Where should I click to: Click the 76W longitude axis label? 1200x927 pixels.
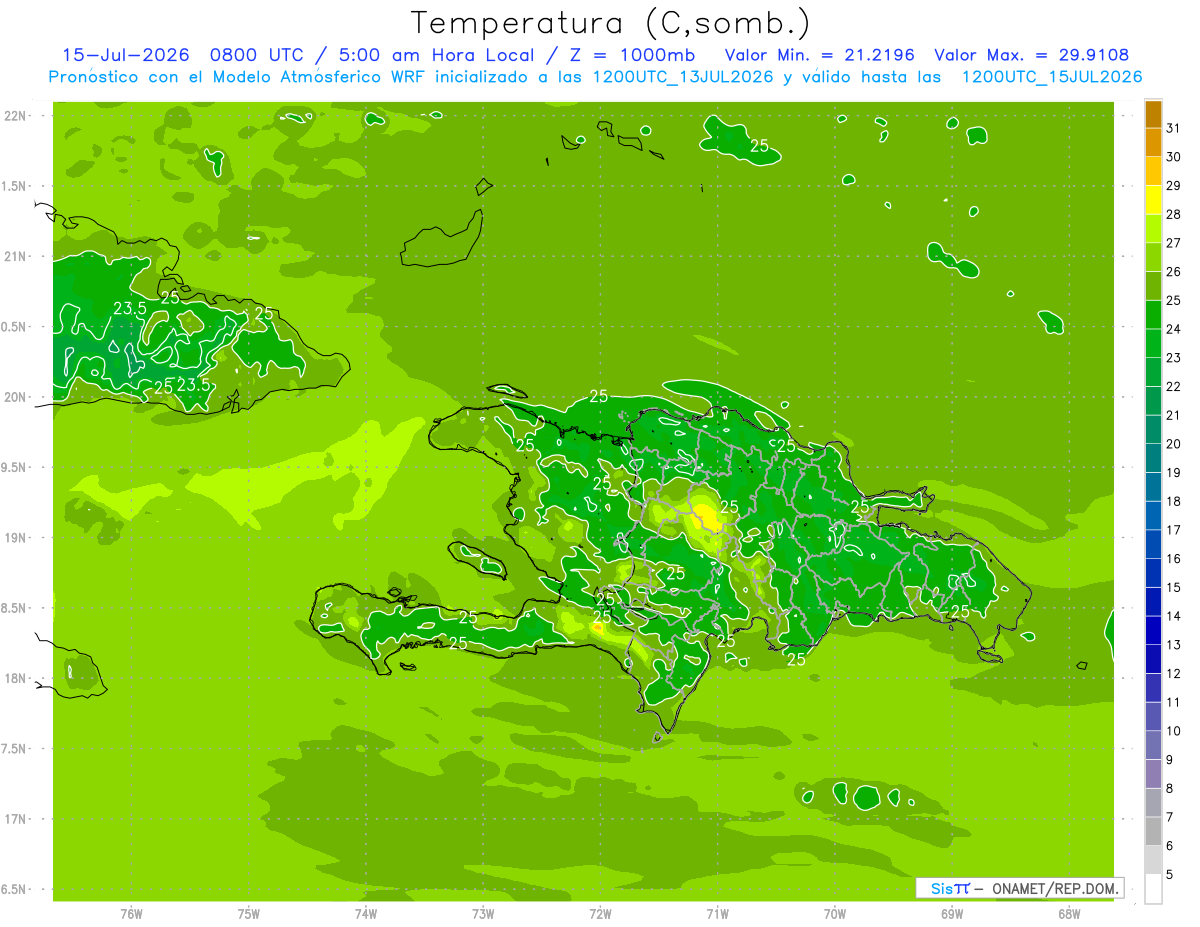pyautogui.click(x=131, y=914)
